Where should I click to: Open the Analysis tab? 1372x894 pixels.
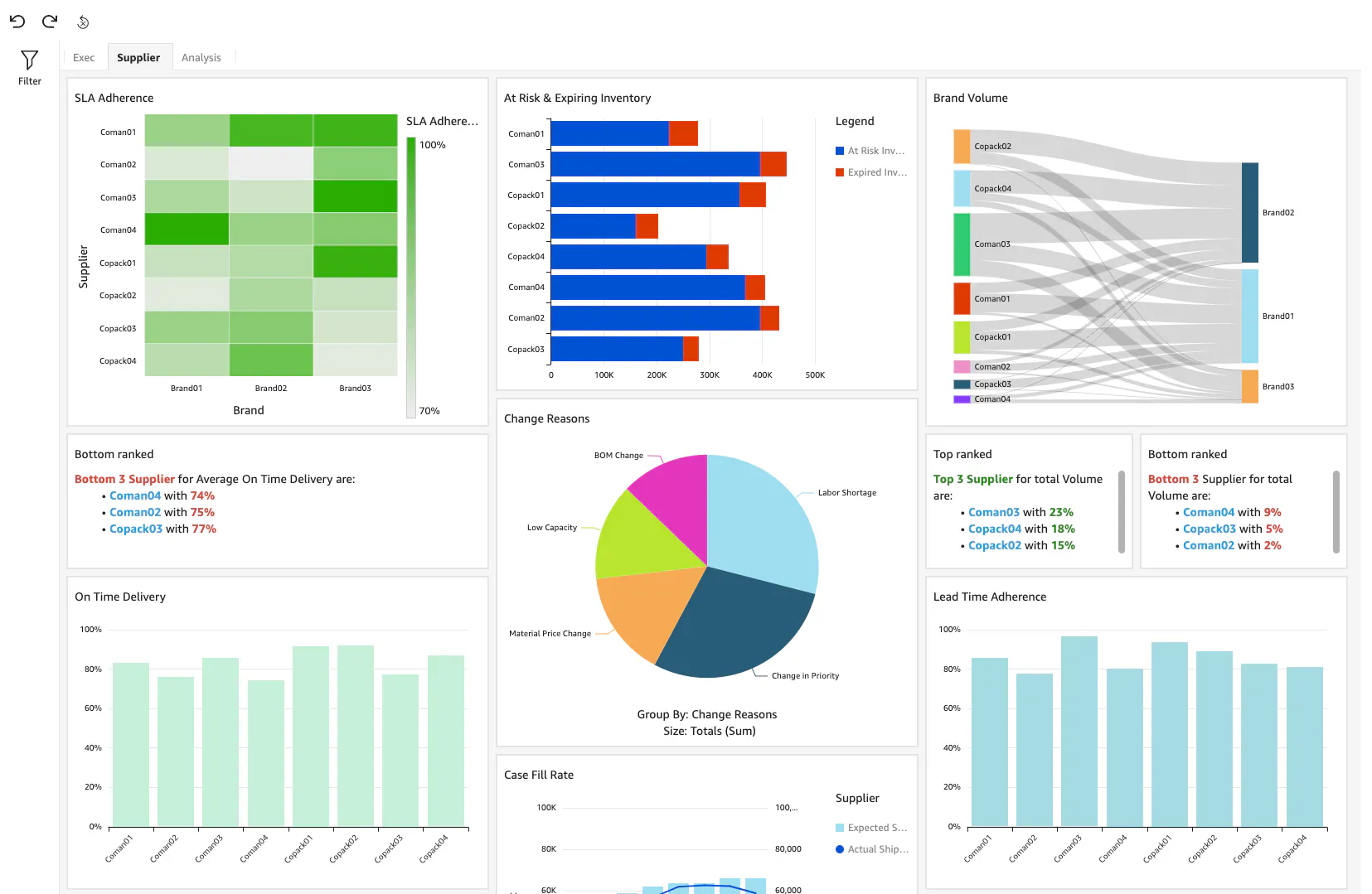(x=201, y=58)
